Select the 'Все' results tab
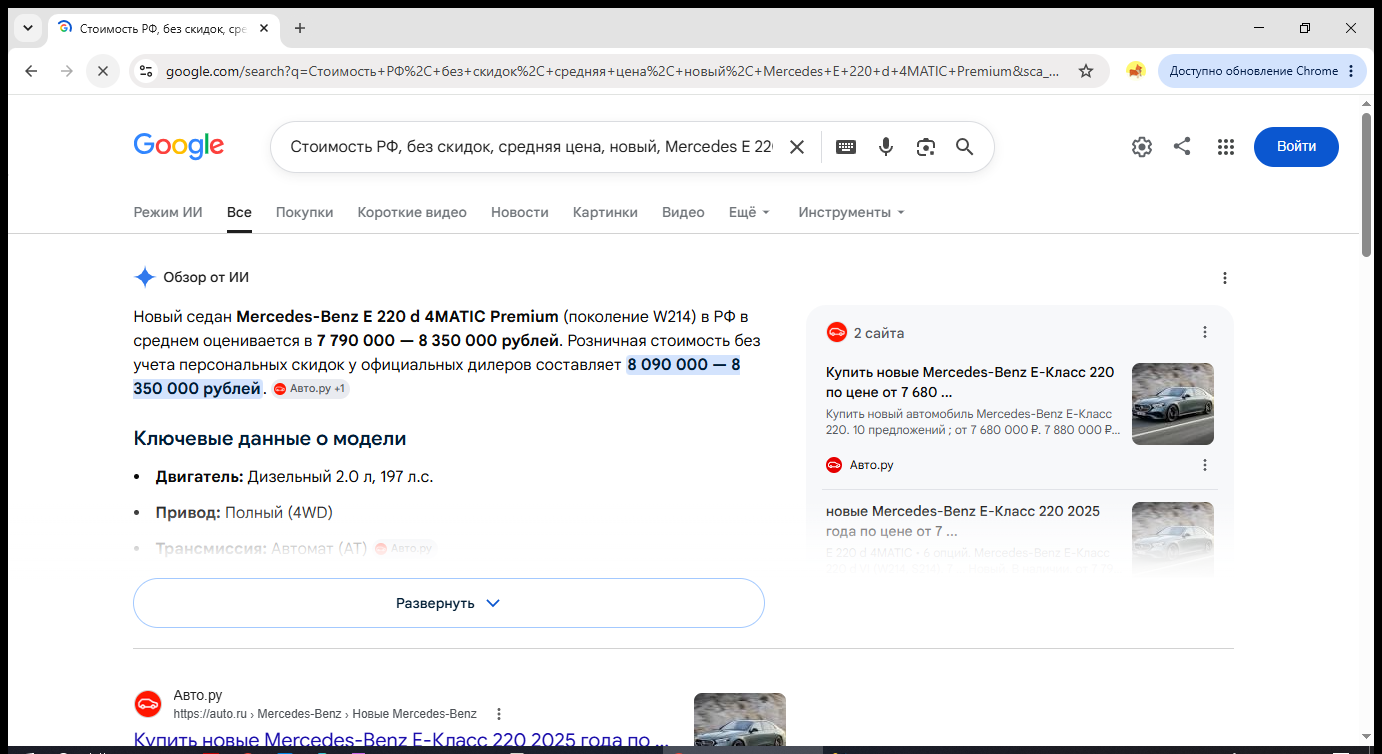The width and height of the screenshot is (1382, 754). (x=239, y=212)
